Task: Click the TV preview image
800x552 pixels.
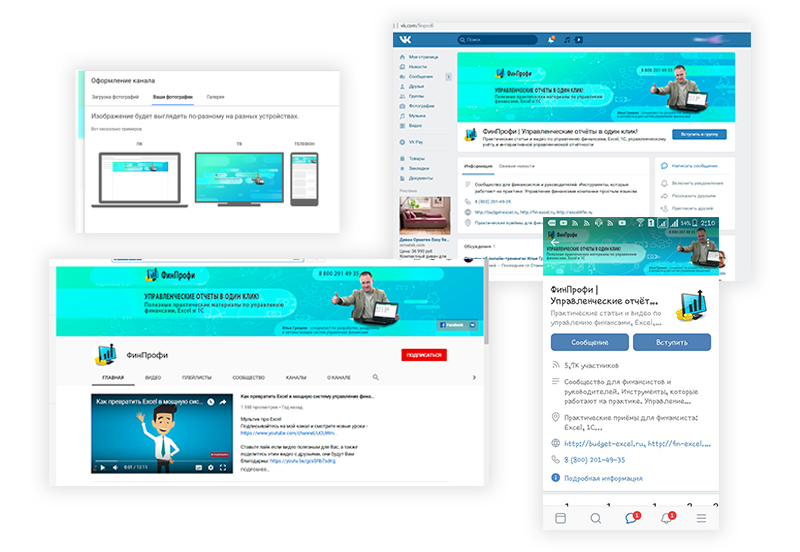Action: pos(239,179)
